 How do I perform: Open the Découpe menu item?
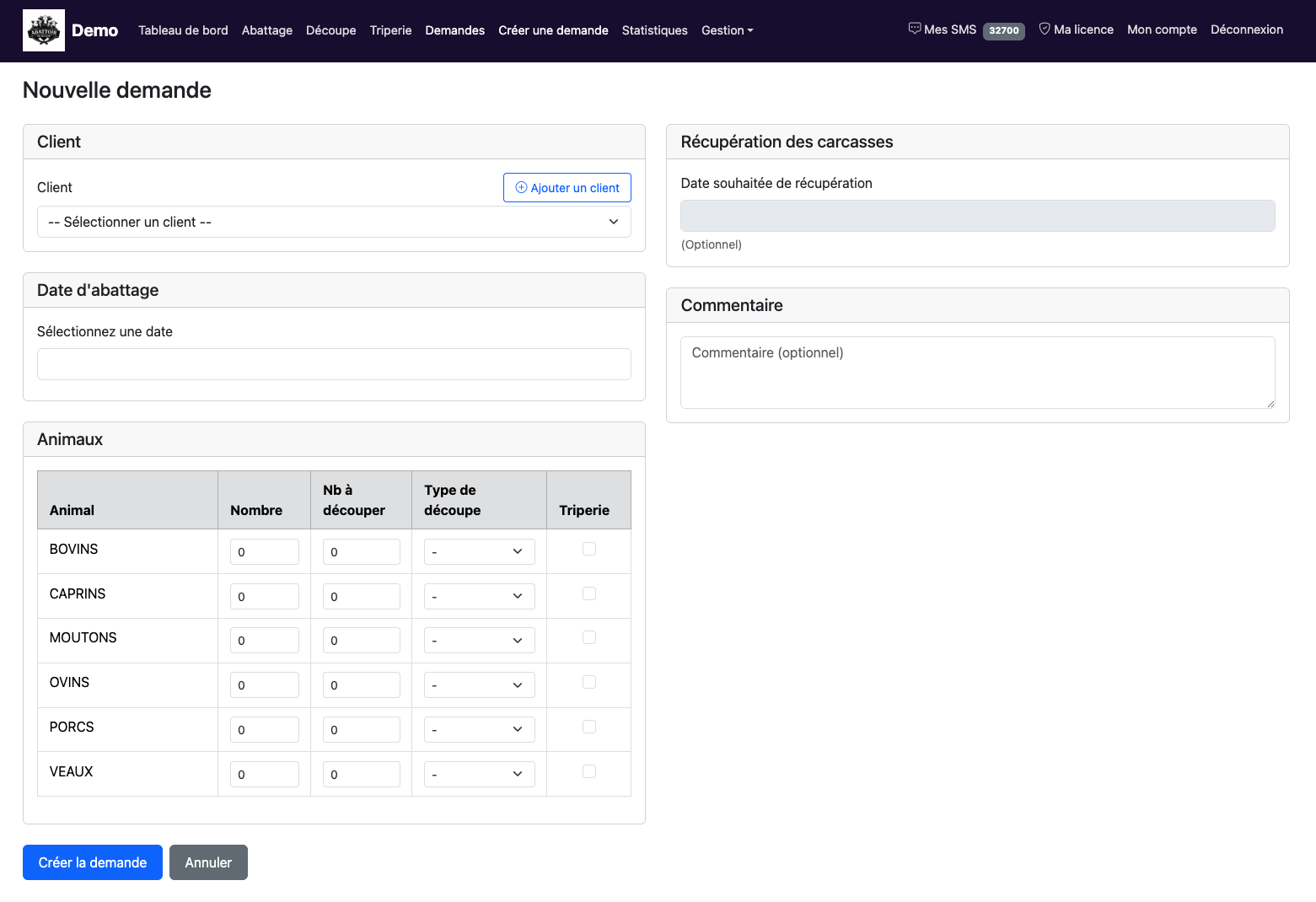point(331,30)
